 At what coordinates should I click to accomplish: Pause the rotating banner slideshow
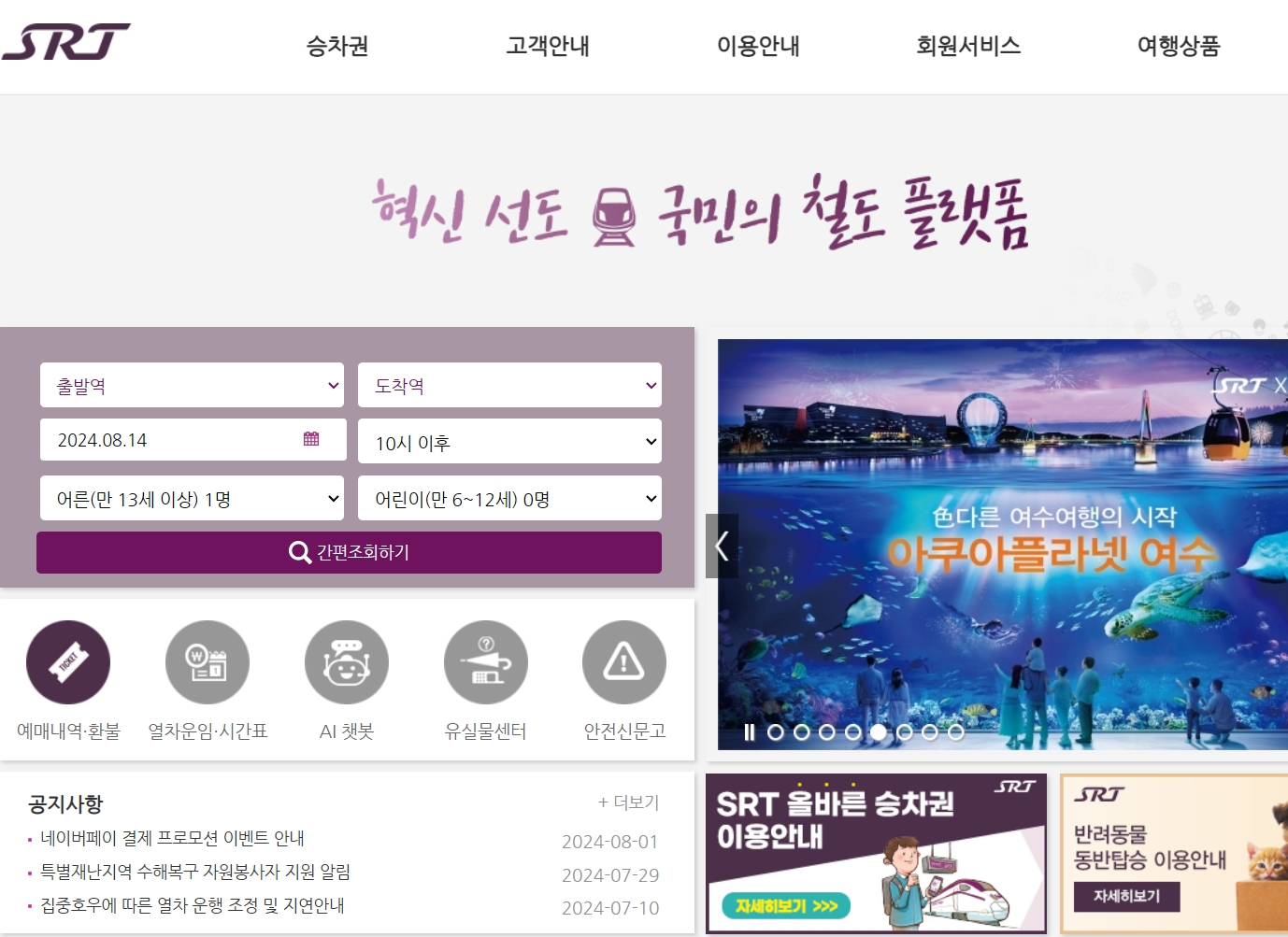coord(749,732)
